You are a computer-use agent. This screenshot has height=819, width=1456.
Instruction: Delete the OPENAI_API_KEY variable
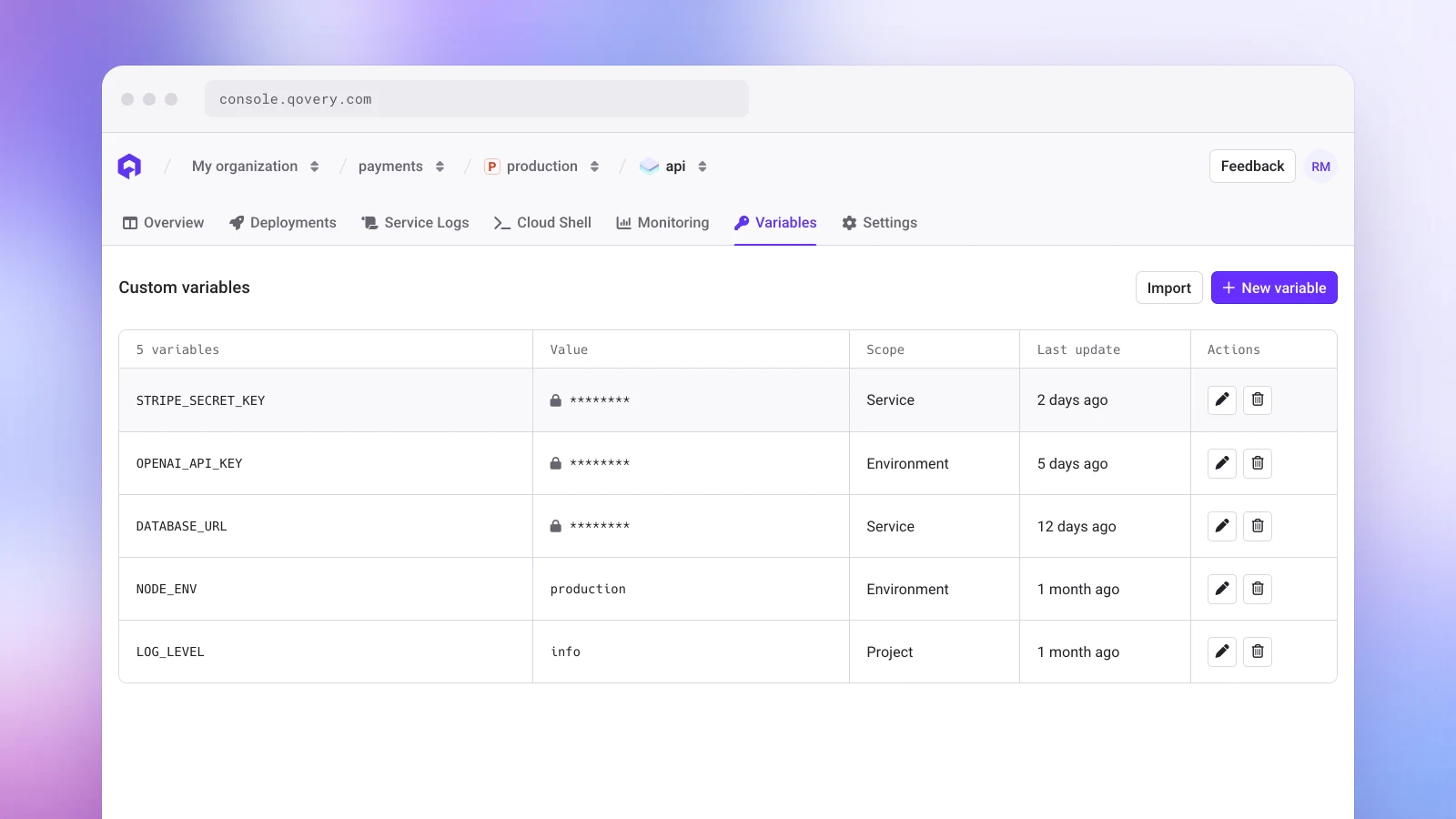[x=1258, y=463]
